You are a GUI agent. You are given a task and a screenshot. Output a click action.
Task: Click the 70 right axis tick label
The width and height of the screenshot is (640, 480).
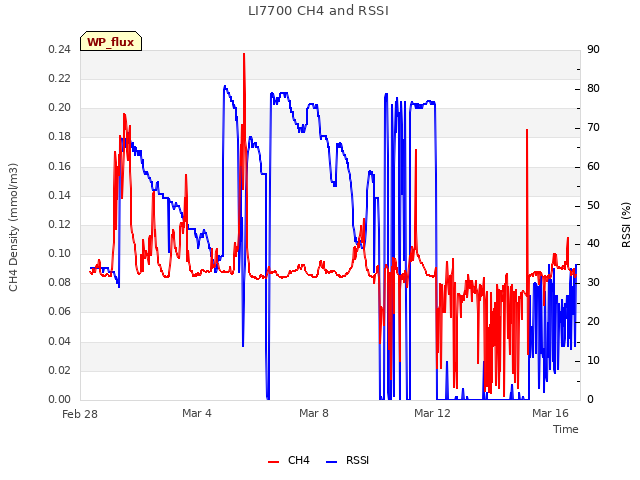[x=593, y=127]
